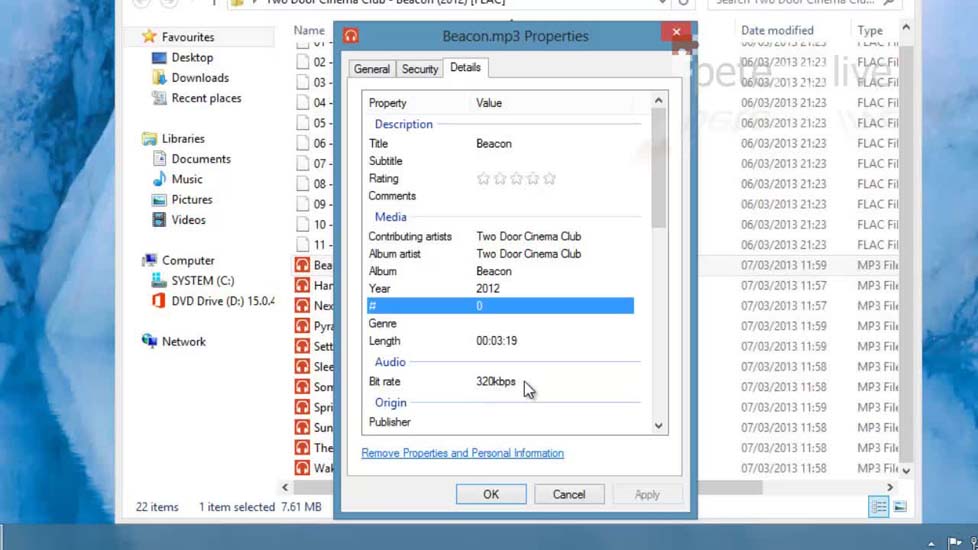Viewport: 978px width, 550px height.
Task: Click Album artist value Two Door Cinema Club
Action: pyautogui.click(x=528, y=254)
